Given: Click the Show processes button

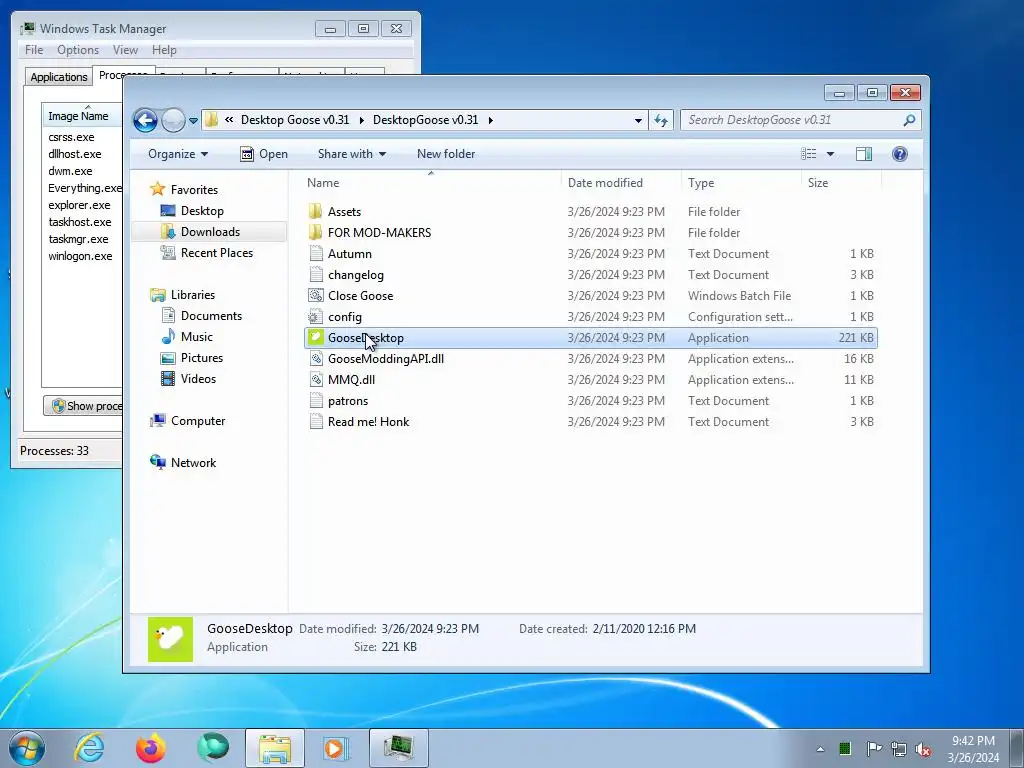Looking at the screenshot, I should click(84, 406).
